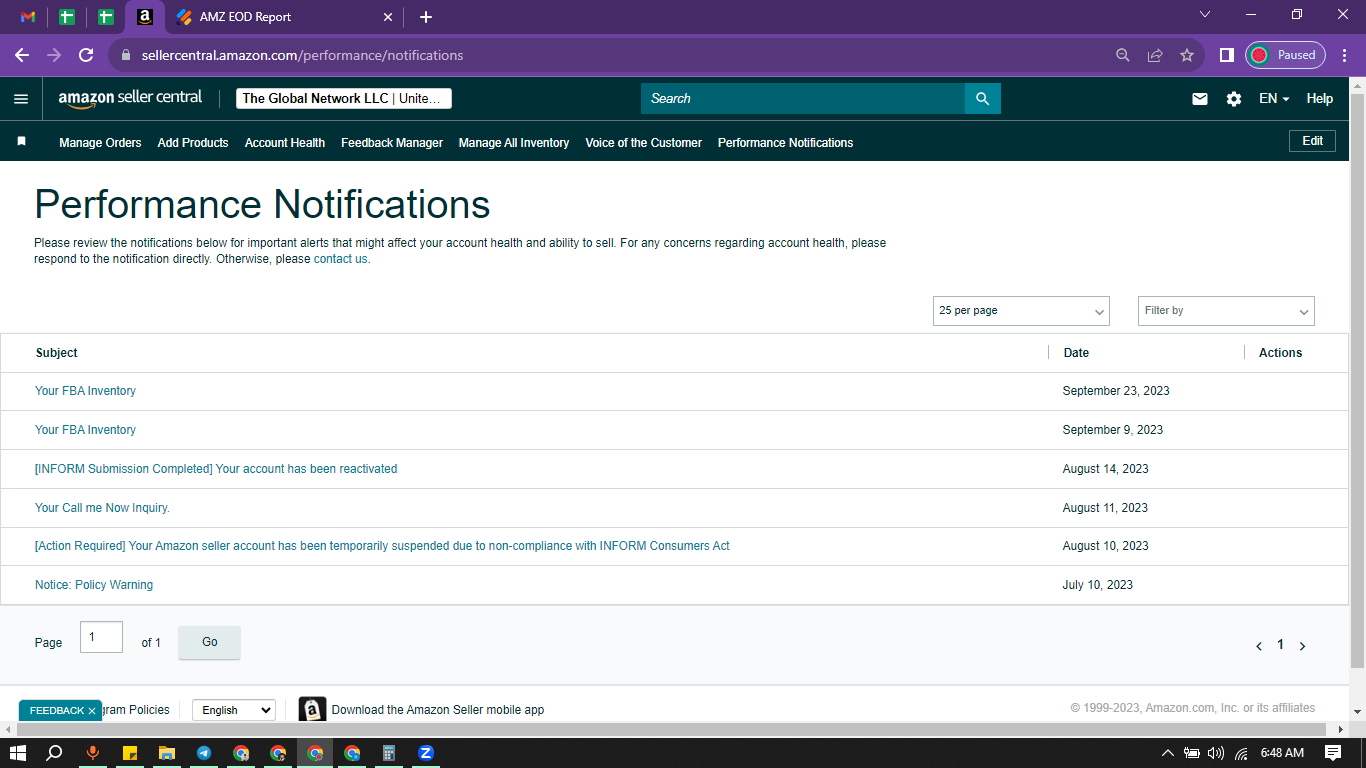Open the English language selector in the footer
This screenshot has height=768, width=1366.
click(234, 710)
